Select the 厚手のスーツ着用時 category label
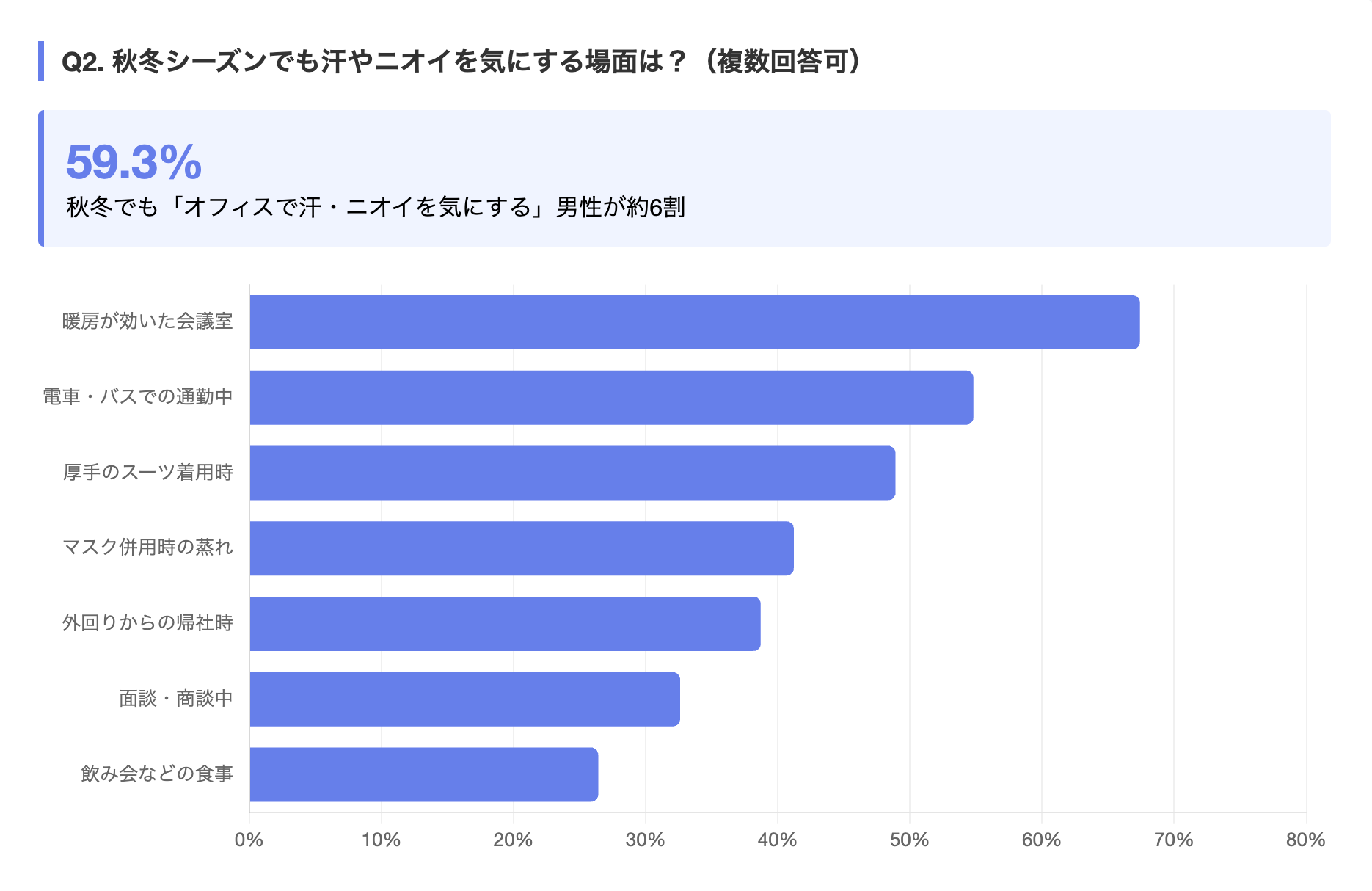This screenshot has height=891, width=1372. pos(147,473)
